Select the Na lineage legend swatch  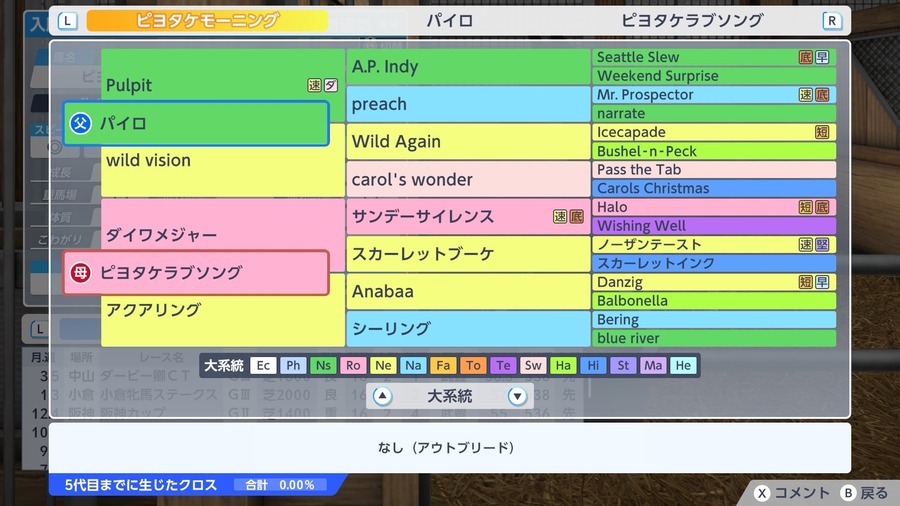point(413,365)
